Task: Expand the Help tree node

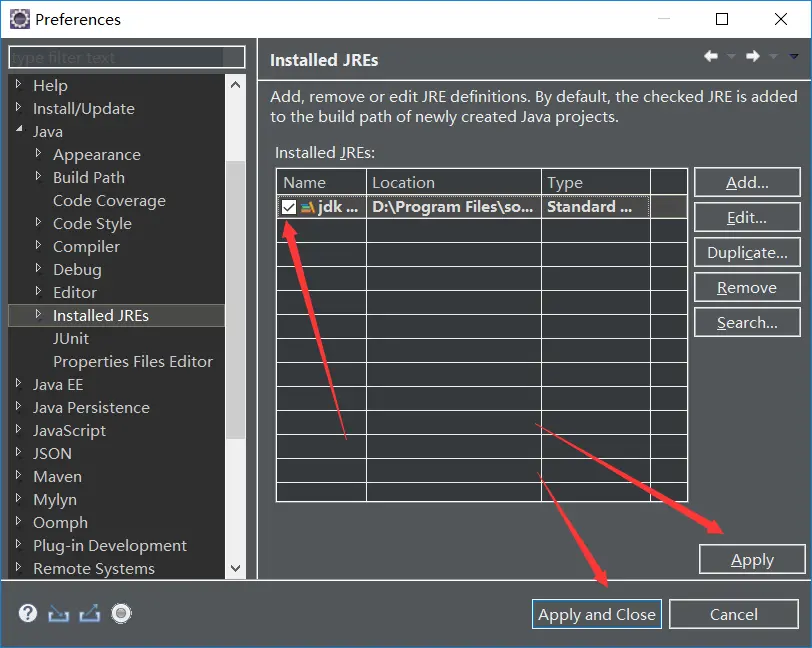Action: click(x=19, y=84)
